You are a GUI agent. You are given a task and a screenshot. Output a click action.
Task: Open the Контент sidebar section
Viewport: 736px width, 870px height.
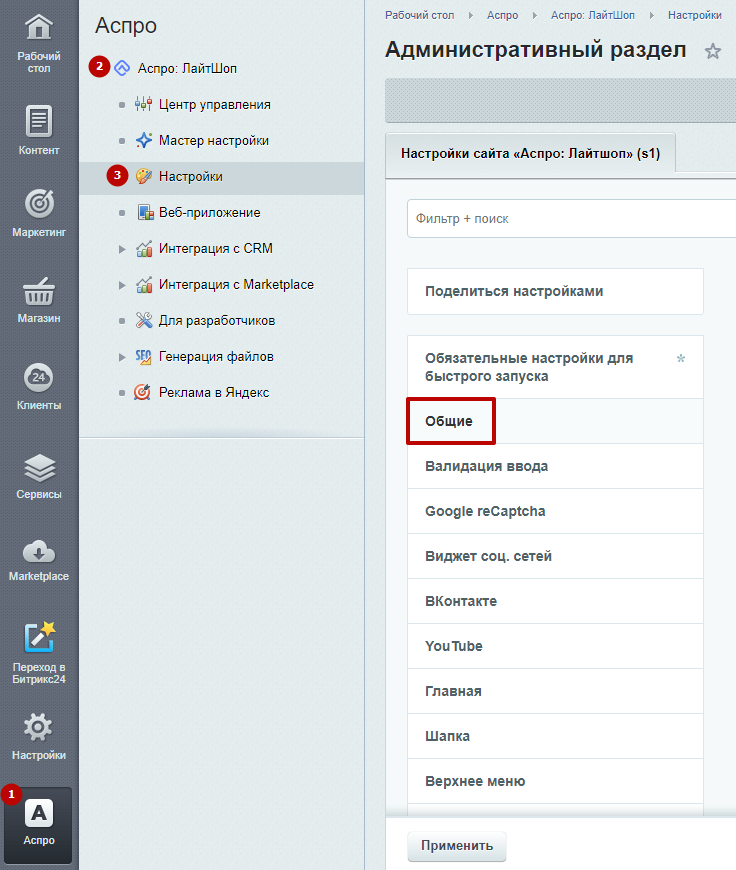click(x=39, y=130)
